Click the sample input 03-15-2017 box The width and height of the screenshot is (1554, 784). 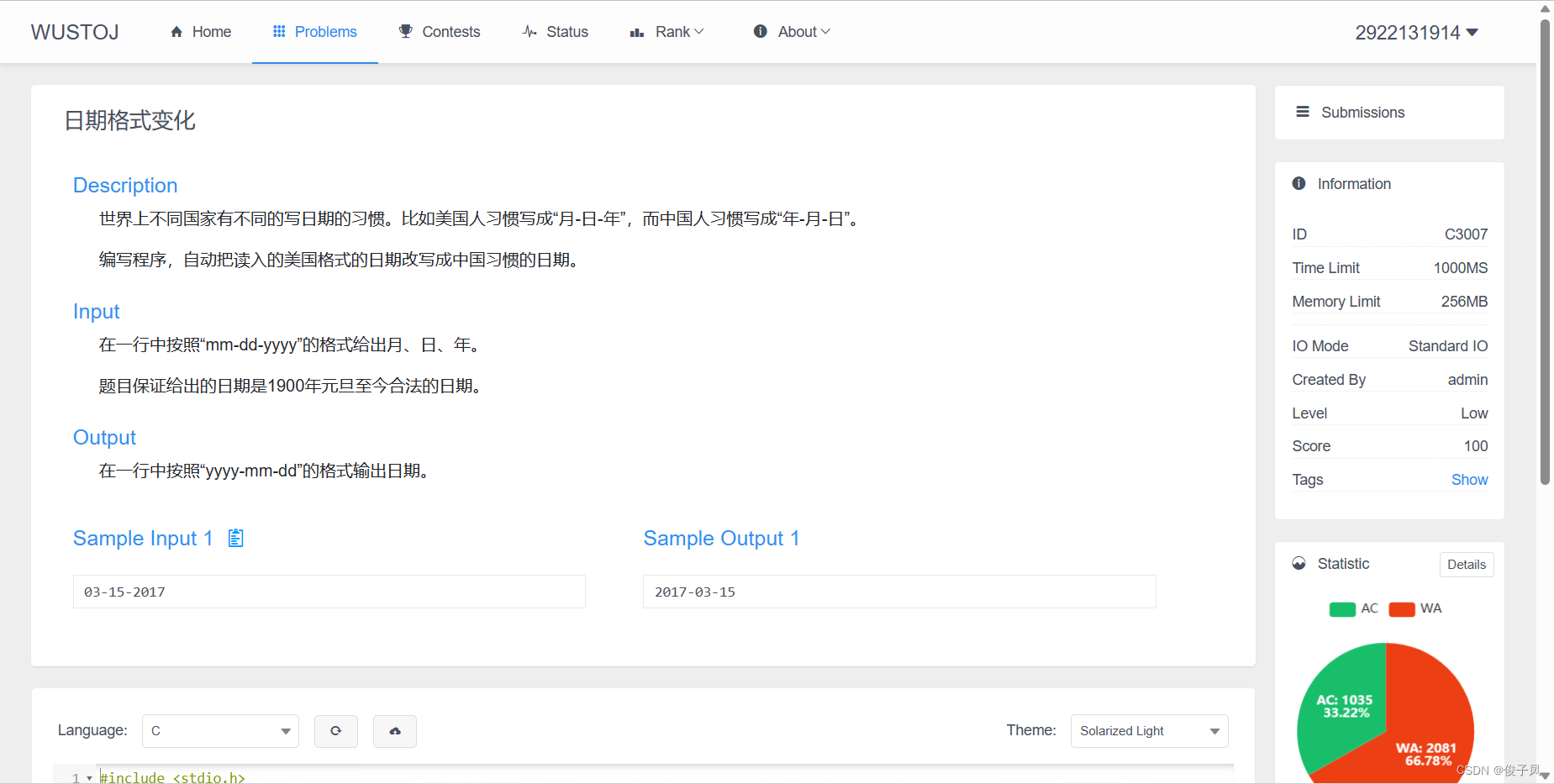click(329, 592)
